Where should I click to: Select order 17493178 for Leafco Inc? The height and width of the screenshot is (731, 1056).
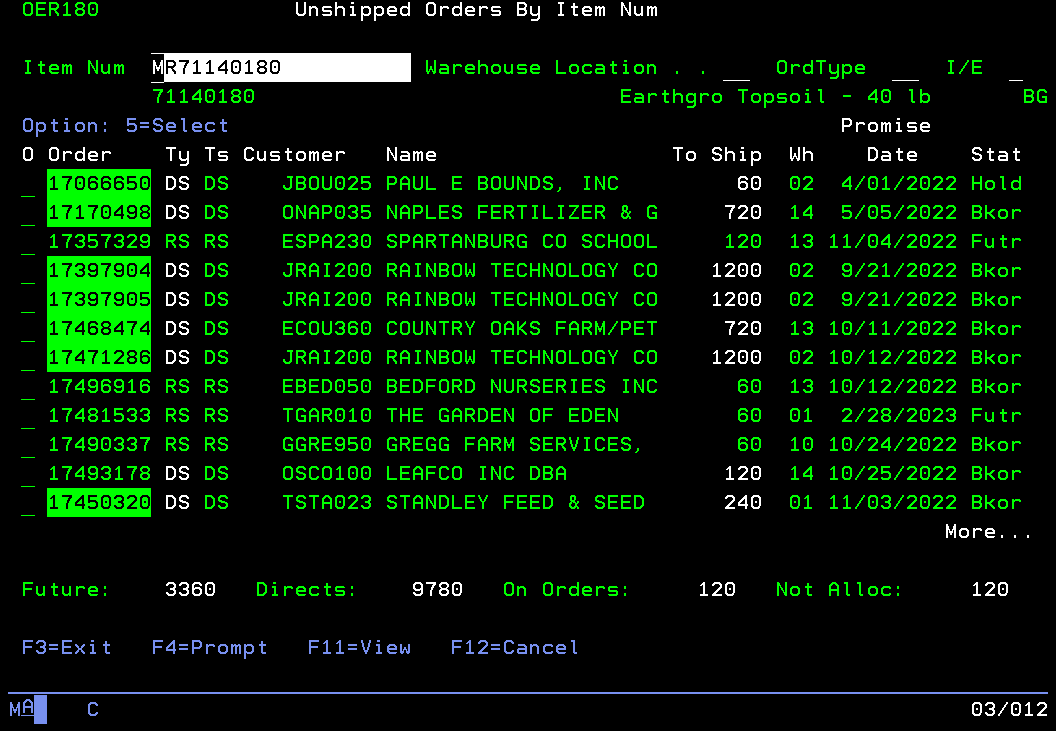click(x=99, y=474)
